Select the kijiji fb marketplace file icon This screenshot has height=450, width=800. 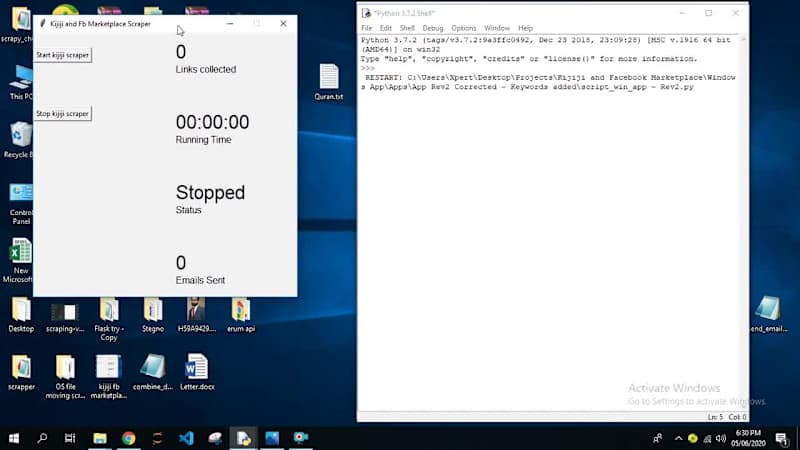[109, 377]
